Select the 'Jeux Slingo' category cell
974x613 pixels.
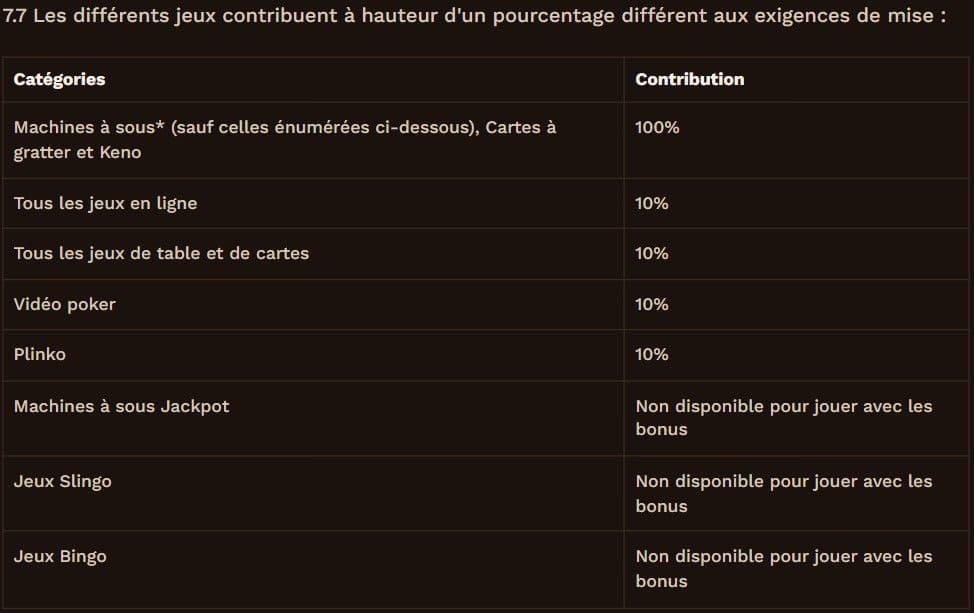(x=63, y=481)
